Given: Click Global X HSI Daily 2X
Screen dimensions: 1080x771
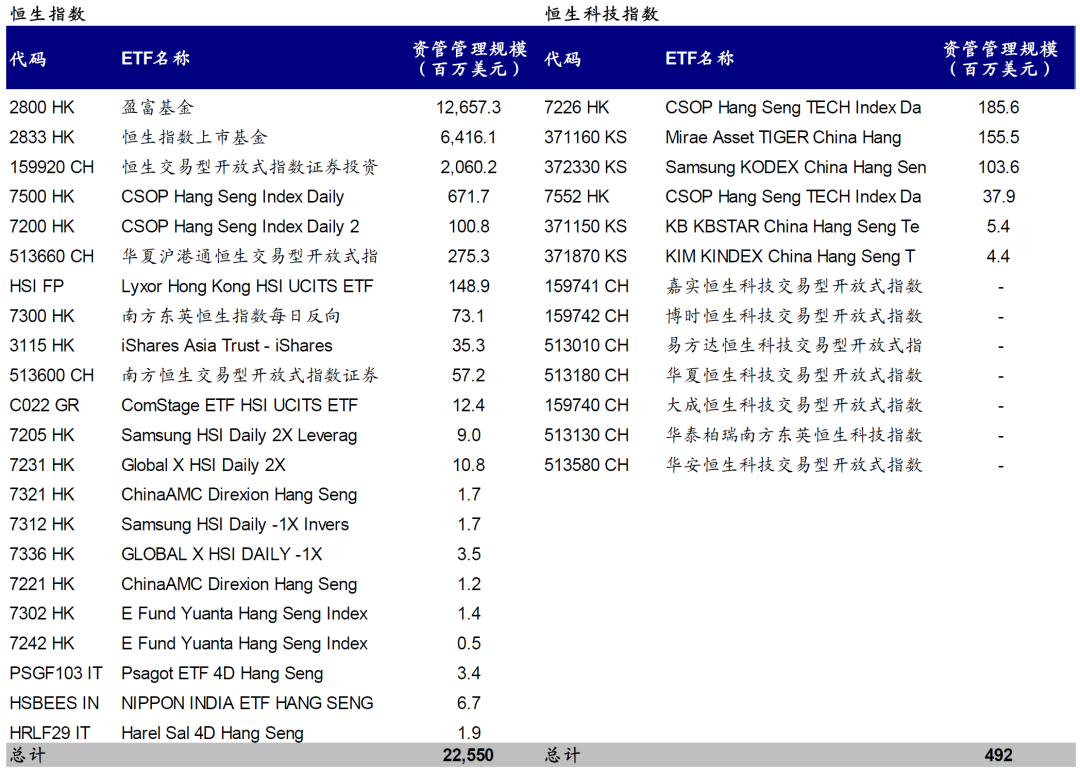Looking at the screenshot, I should 203,465.
